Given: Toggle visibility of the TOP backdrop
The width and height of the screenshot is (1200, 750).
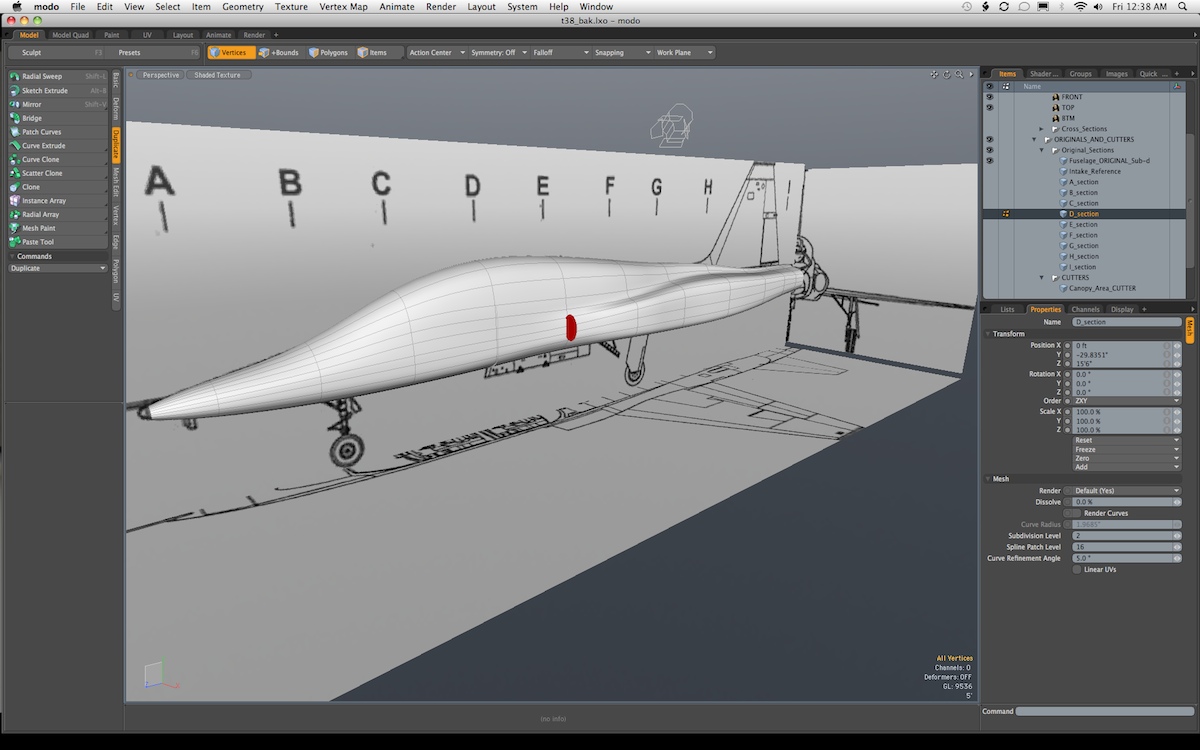Looking at the screenshot, I should pyautogui.click(x=989, y=107).
